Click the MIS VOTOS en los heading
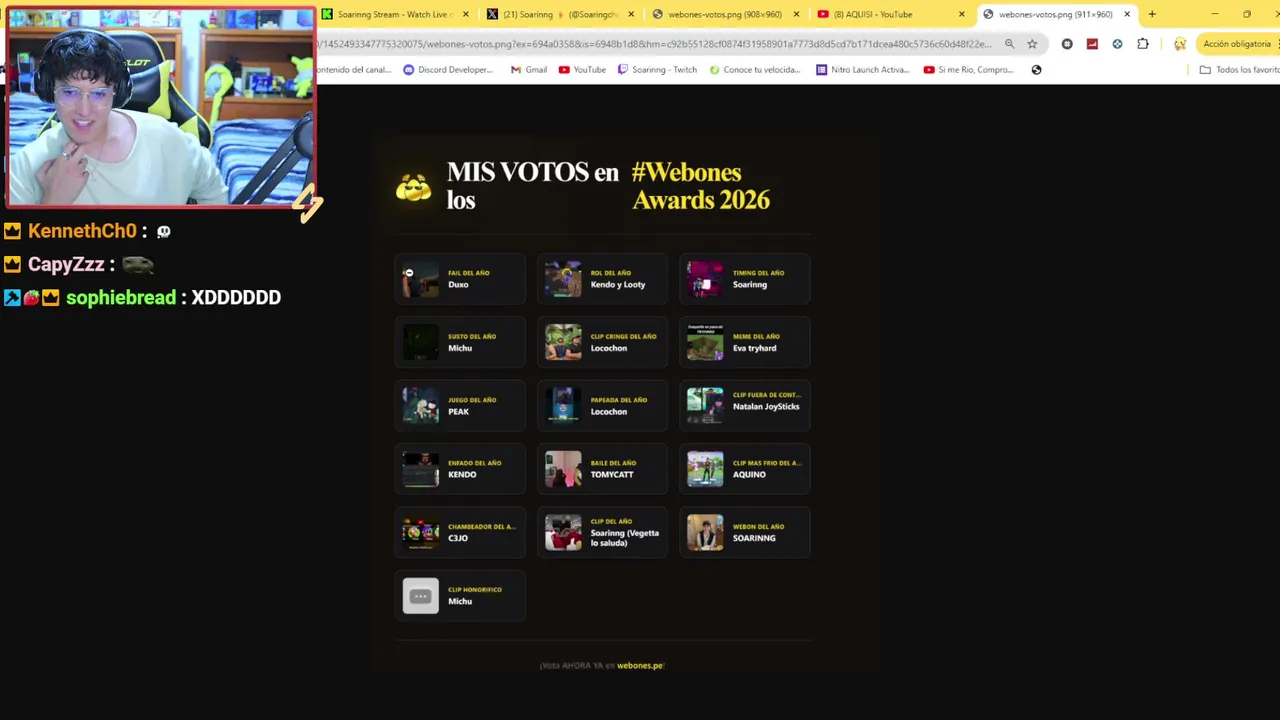The image size is (1280, 720). coord(532,186)
